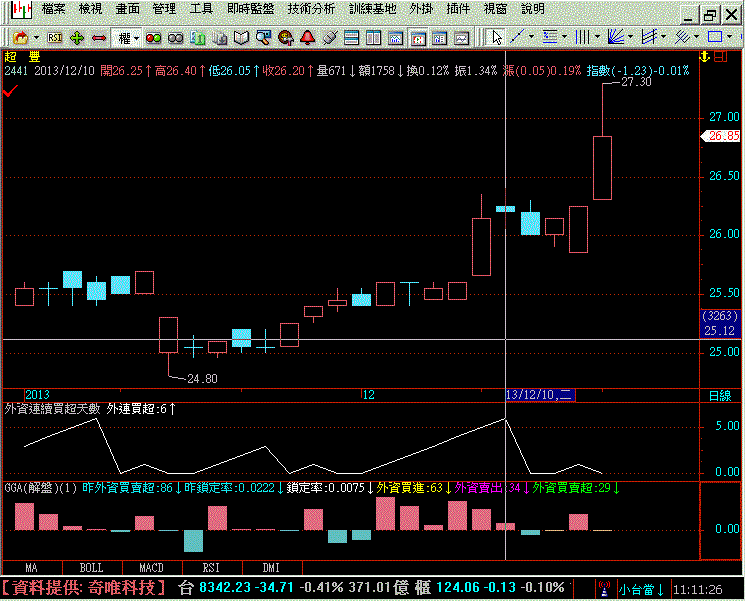This screenshot has width=745, height=601.
Task: Expand the parallel vertical lines tool dropdown
Action: 597,38
